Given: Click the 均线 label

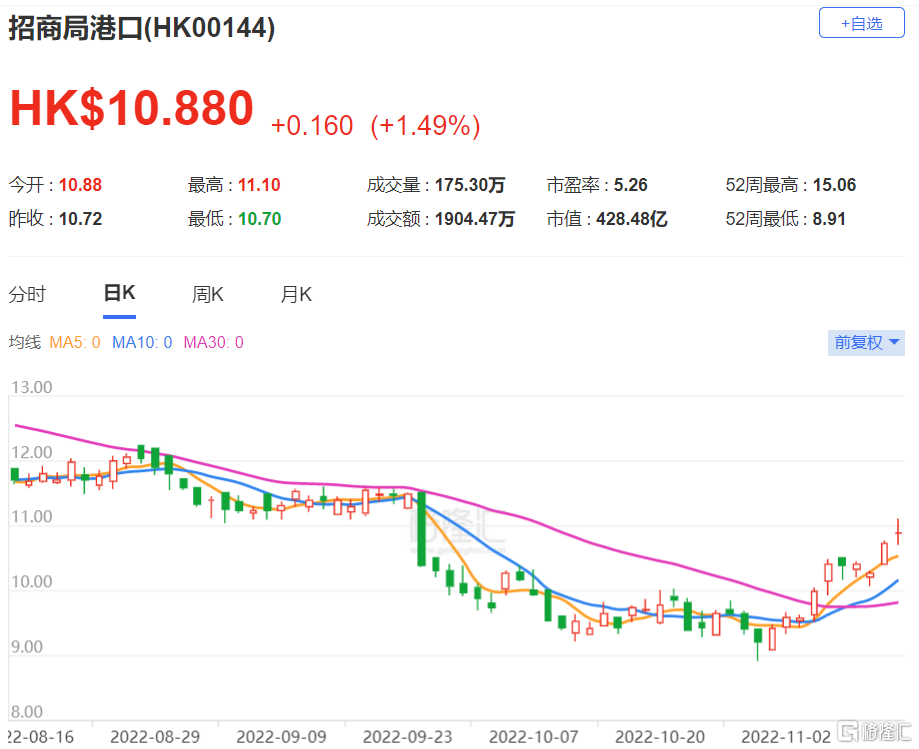Looking at the screenshot, I should click(x=25, y=342).
